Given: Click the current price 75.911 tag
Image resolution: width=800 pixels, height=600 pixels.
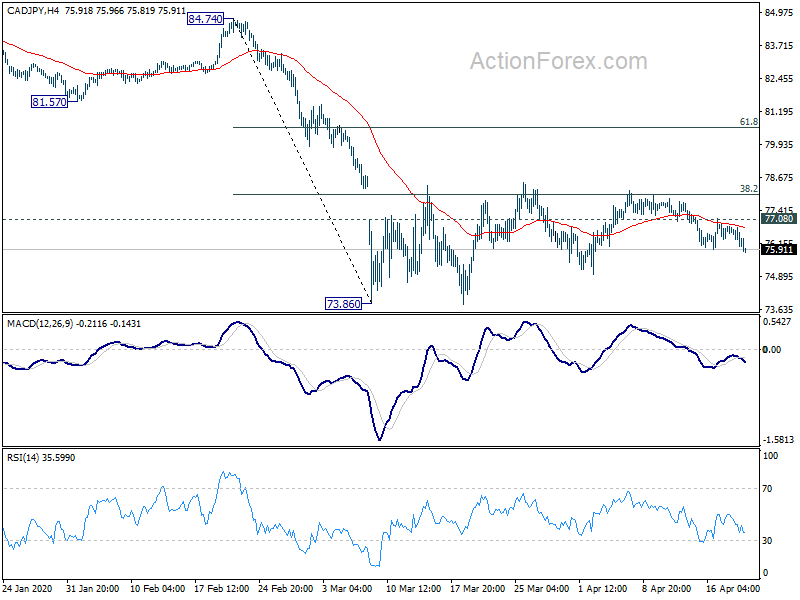Looking at the screenshot, I should click(779, 249).
